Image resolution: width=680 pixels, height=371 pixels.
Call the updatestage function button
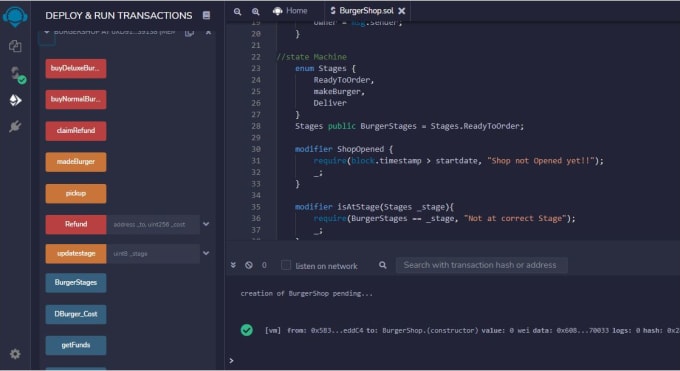point(76,253)
